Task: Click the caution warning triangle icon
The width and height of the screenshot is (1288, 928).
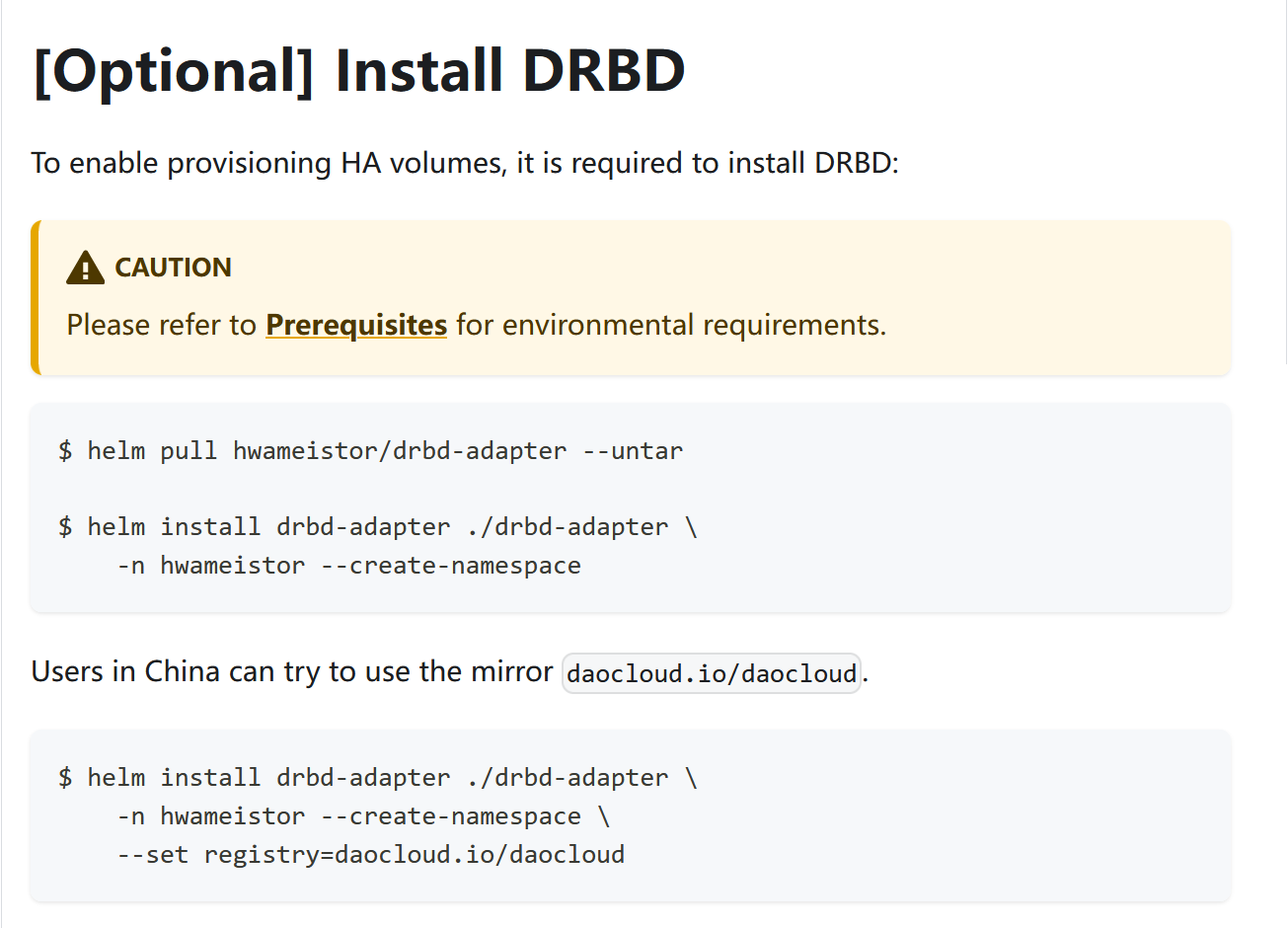Action: (x=85, y=268)
